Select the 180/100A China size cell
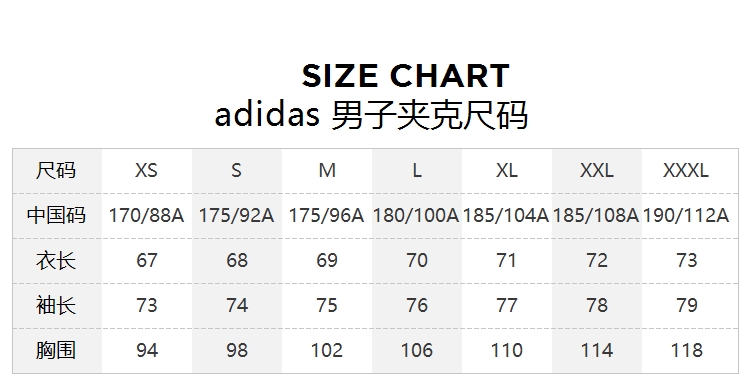 (x=416, y=215)
